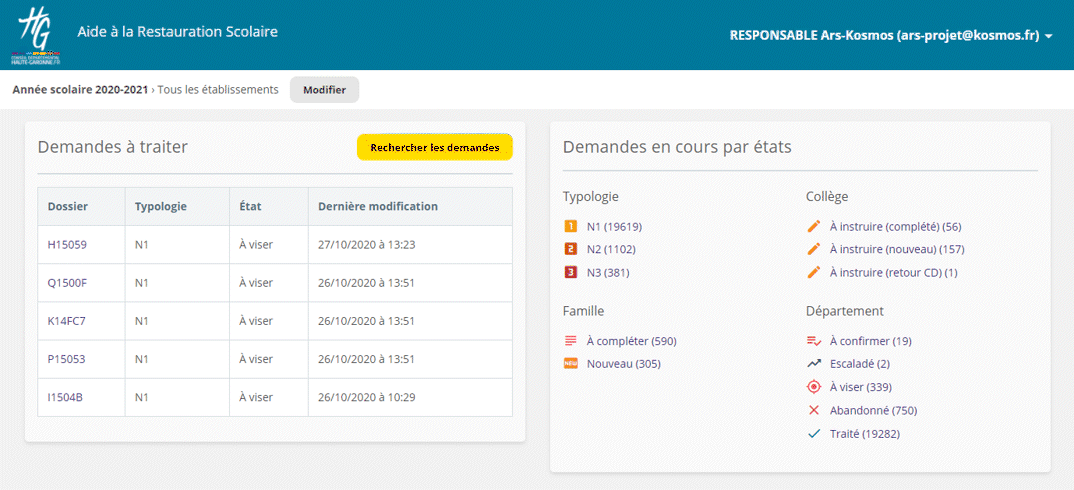Select À instruire (nouveau) (157) filter
The height and width of the screenshot is (490, 1074).
click(896, 250)
